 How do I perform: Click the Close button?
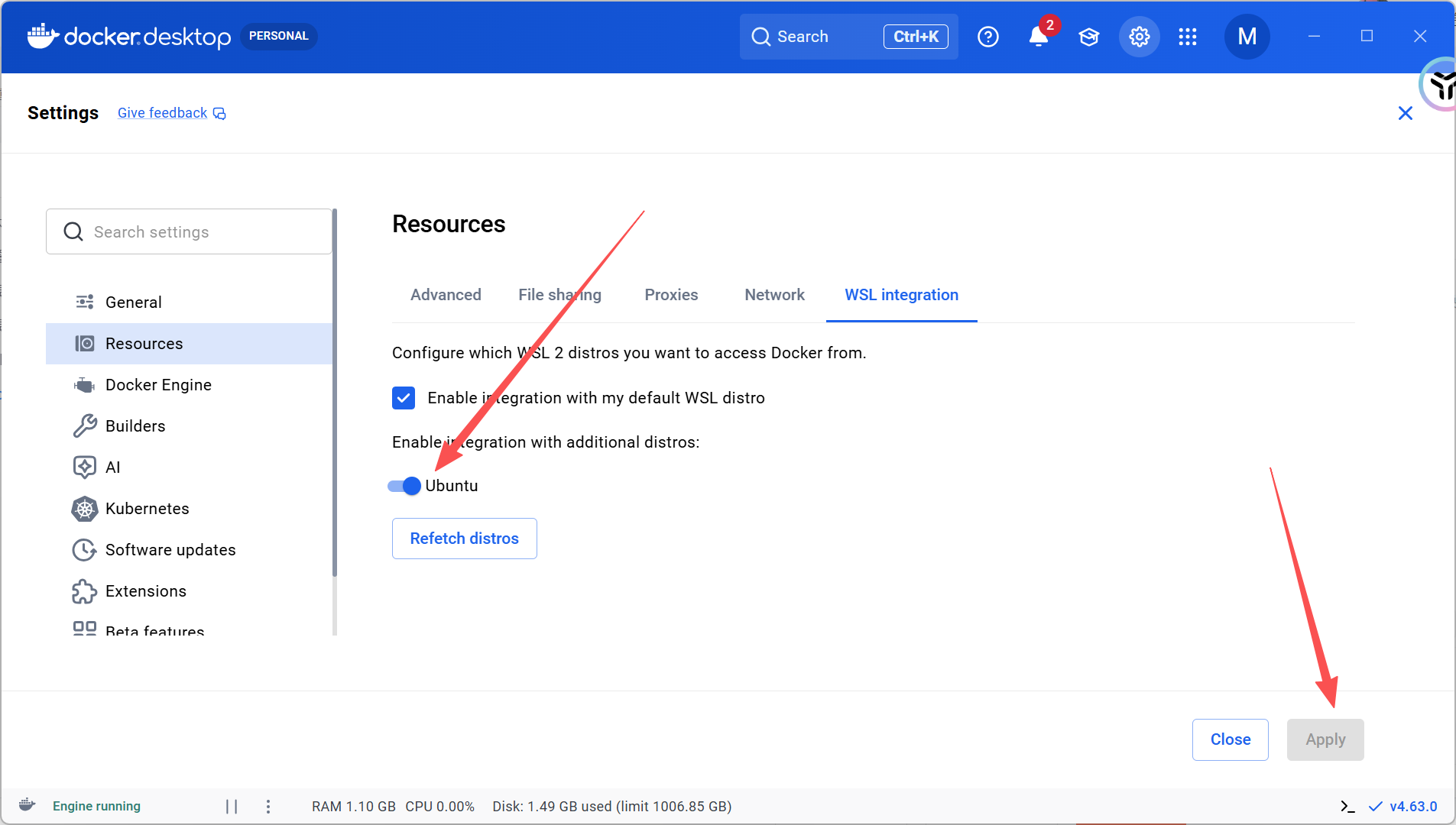coord(1230,739)
